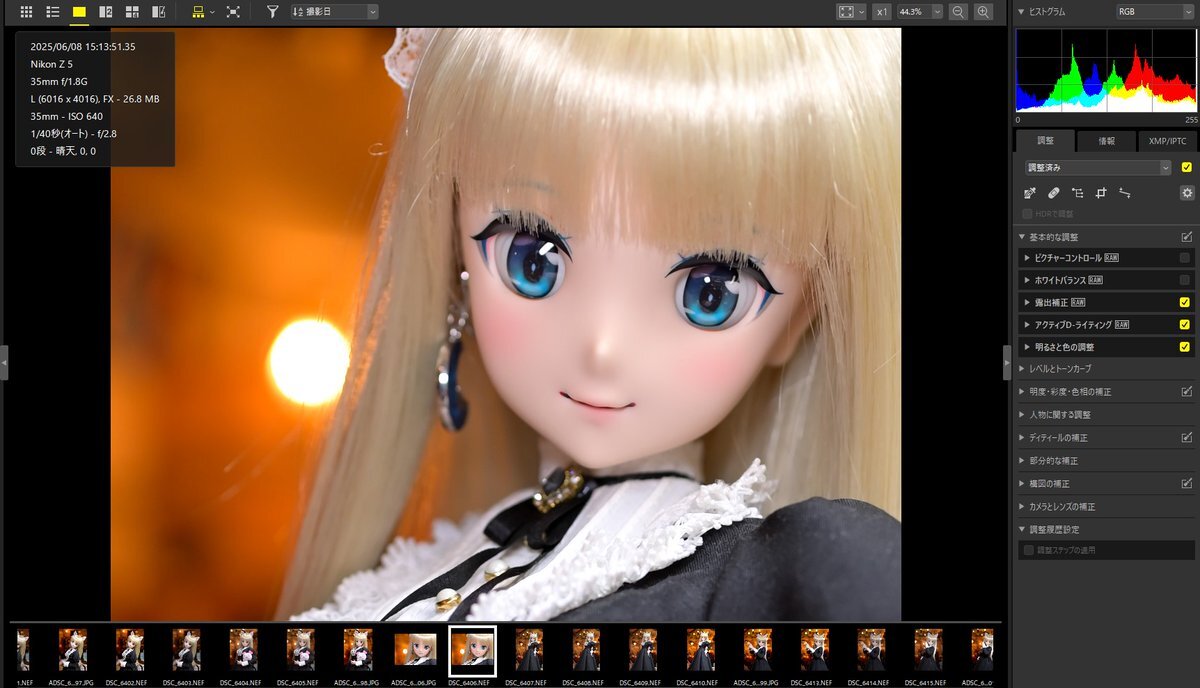Switch to four-image multi view
Viewport: 1200px width, 688px height.
pos(132,12)
